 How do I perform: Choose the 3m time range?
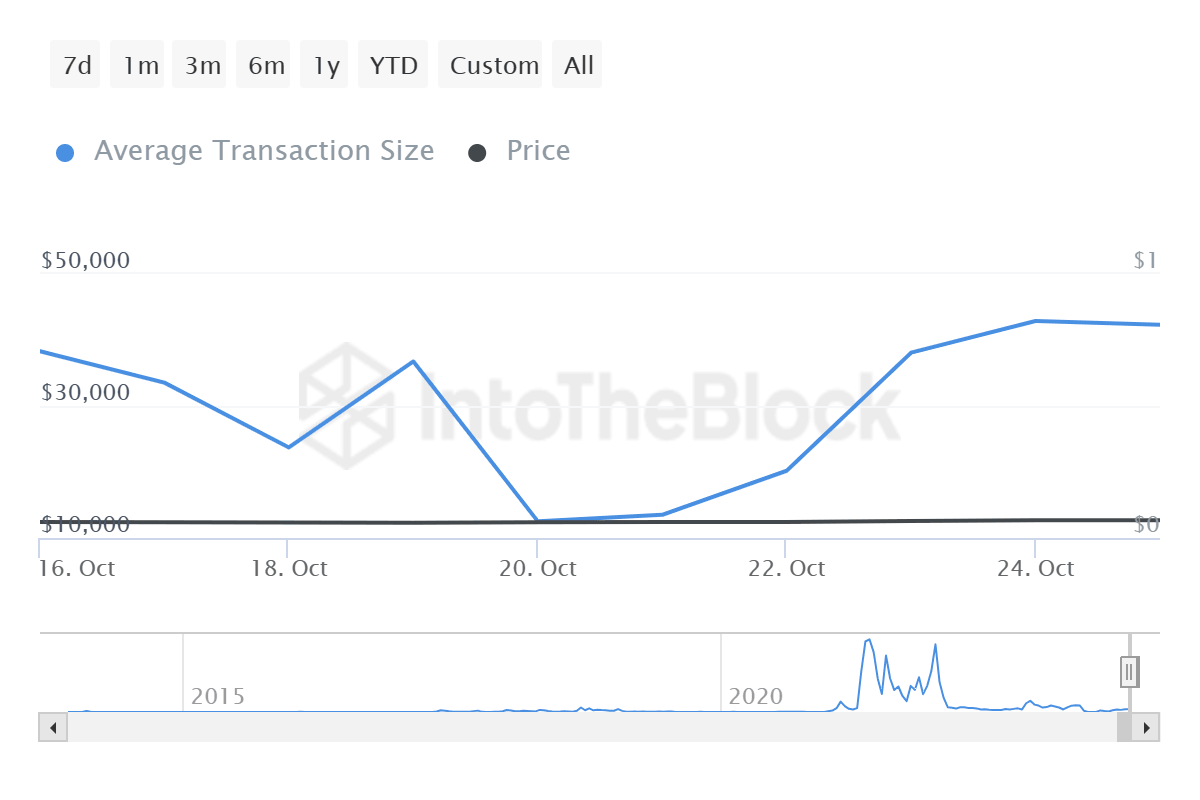pyautogui.click(x=202, y=66)
